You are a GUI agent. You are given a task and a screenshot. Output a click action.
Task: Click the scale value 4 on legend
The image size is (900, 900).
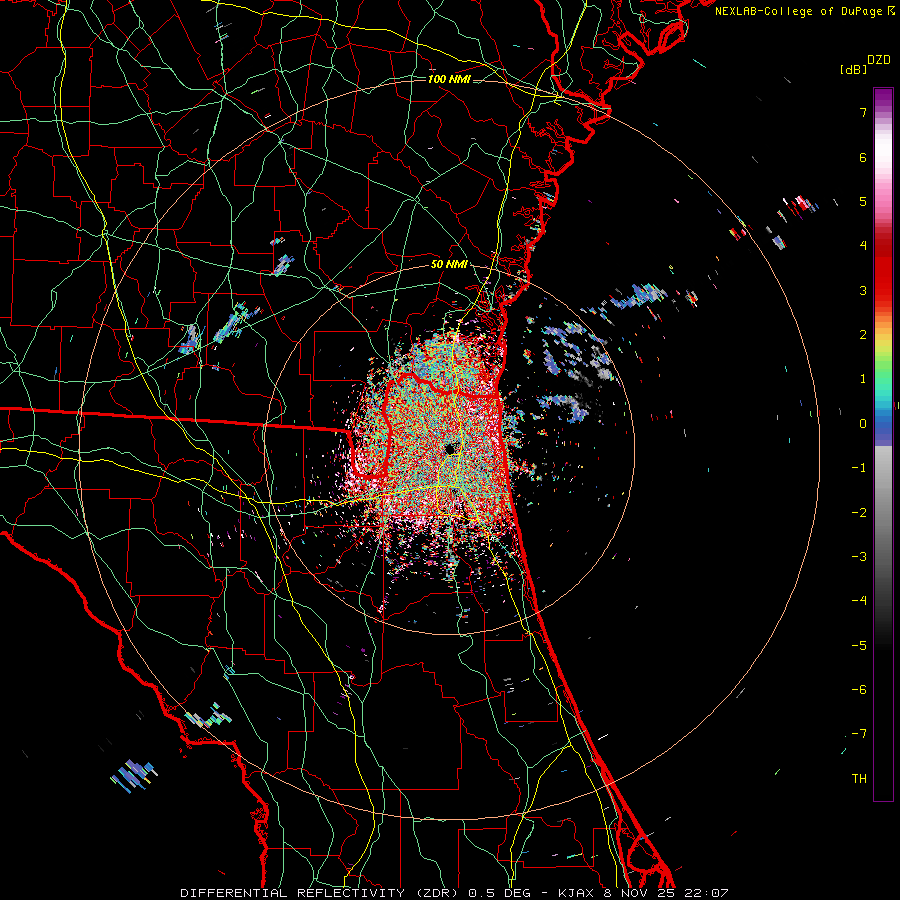point(863,246)
